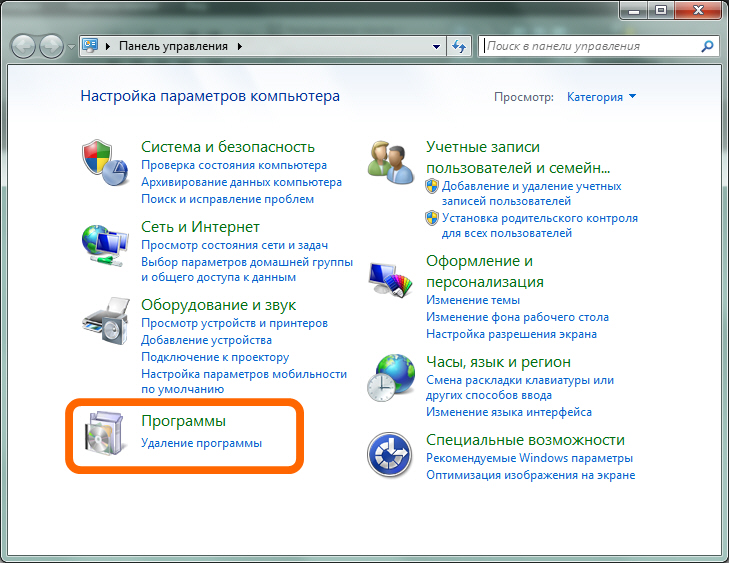Click shield icon beside 'Добавление и удаление учетных'
Screen dimensions: 729x563
tap(432, 186)
